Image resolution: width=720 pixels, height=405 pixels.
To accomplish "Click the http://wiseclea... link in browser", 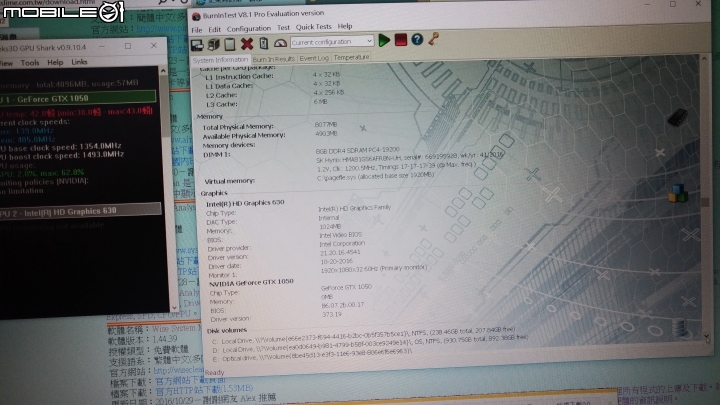I will point(178,370).
